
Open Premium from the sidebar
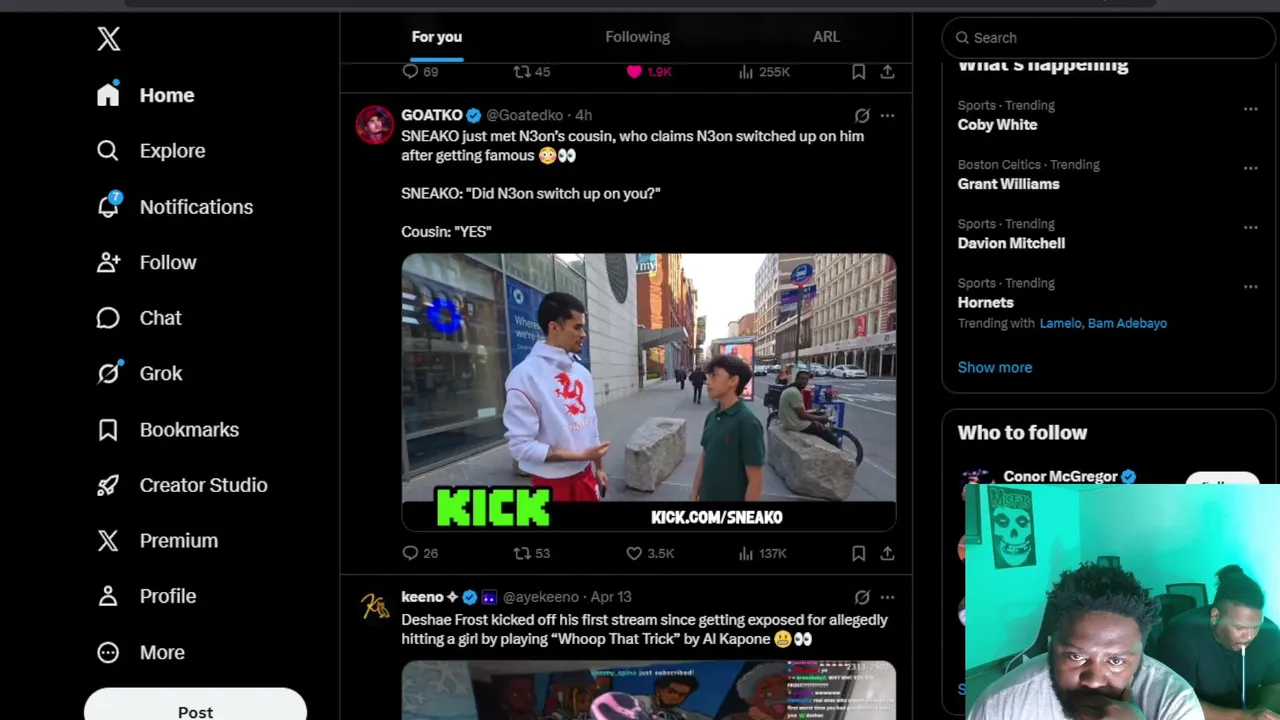pos(157,540)
